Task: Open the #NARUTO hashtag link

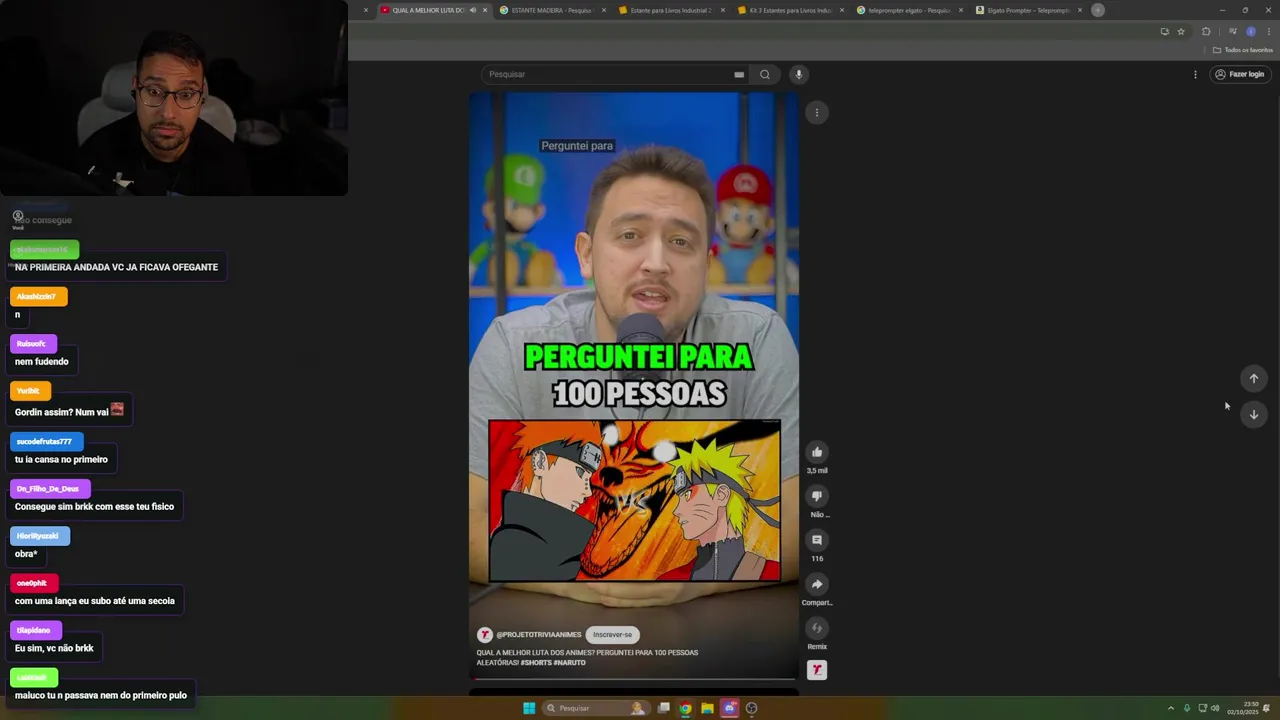Action: pyautogui.click(x=569, y=662)
